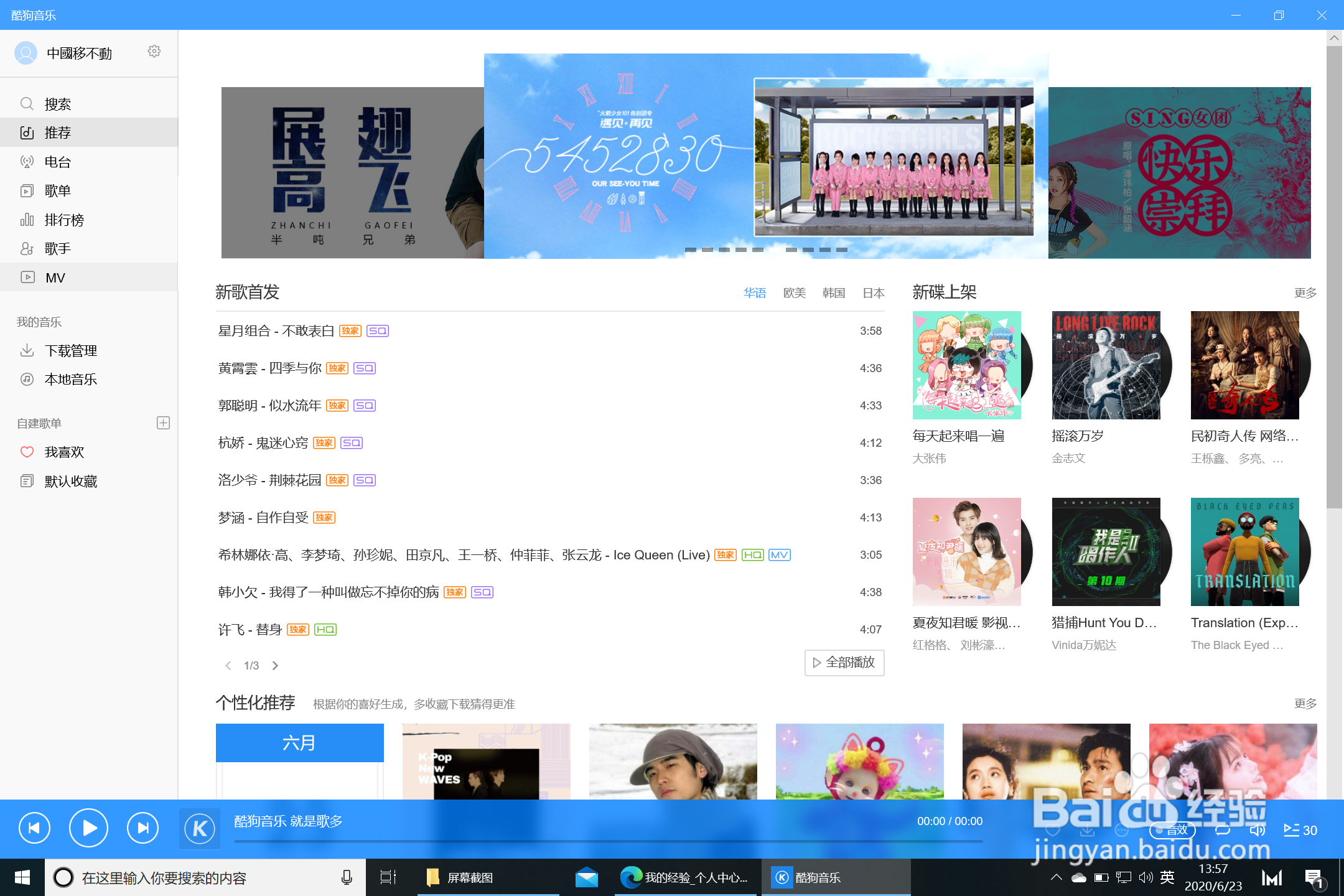Viewport: 1344px width, 896px height.
Task: Play song 许飞 - 替身
Action: pyautogui.click(x=250, y=630)
